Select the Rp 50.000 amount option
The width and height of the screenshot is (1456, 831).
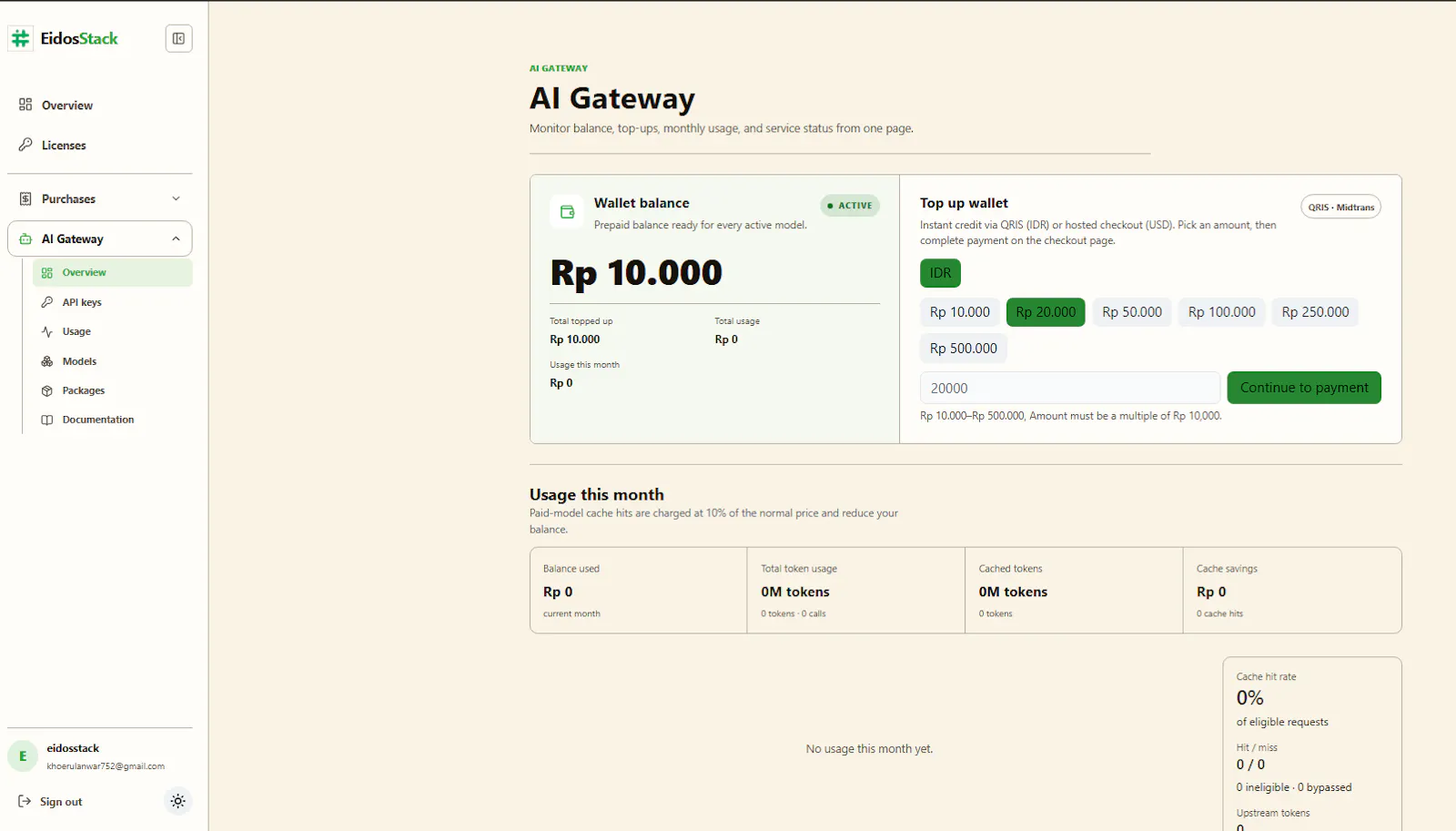(1132, 312)
